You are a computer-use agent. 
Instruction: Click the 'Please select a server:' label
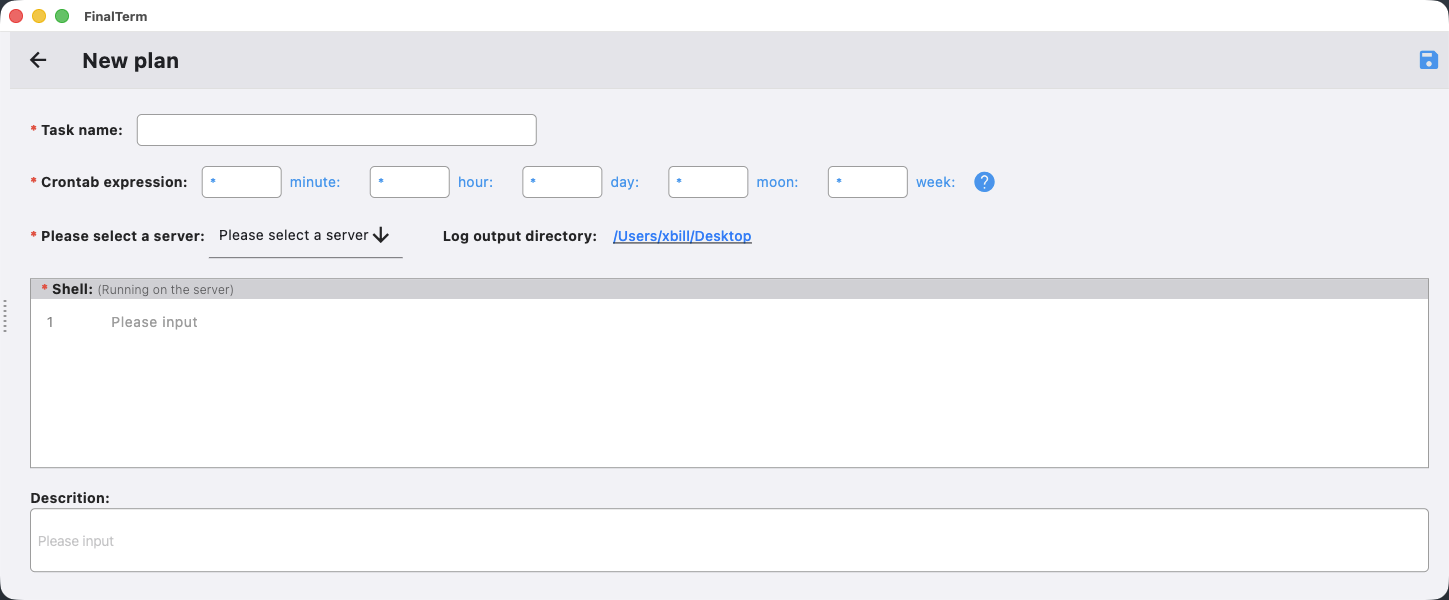123,236
